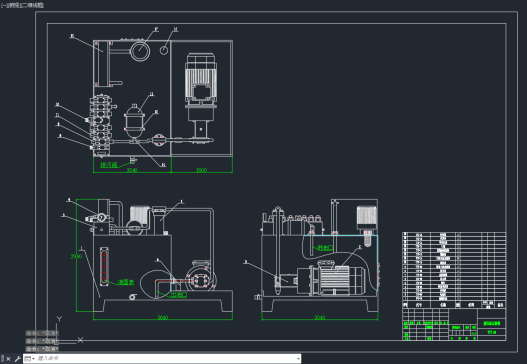Expand command history with the arrow
This screenshot has height=364, width=527.
click(x=298, y=359)
